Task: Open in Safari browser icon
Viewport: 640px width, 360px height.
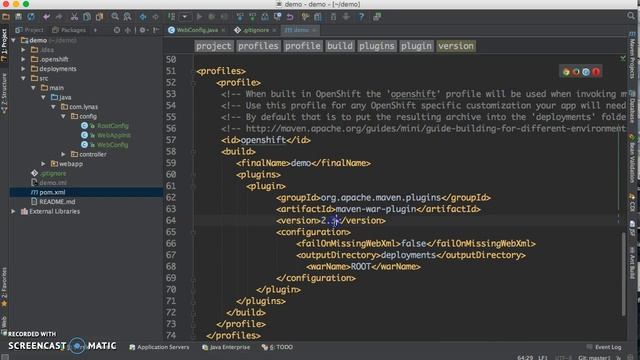Action: (586, 72)
